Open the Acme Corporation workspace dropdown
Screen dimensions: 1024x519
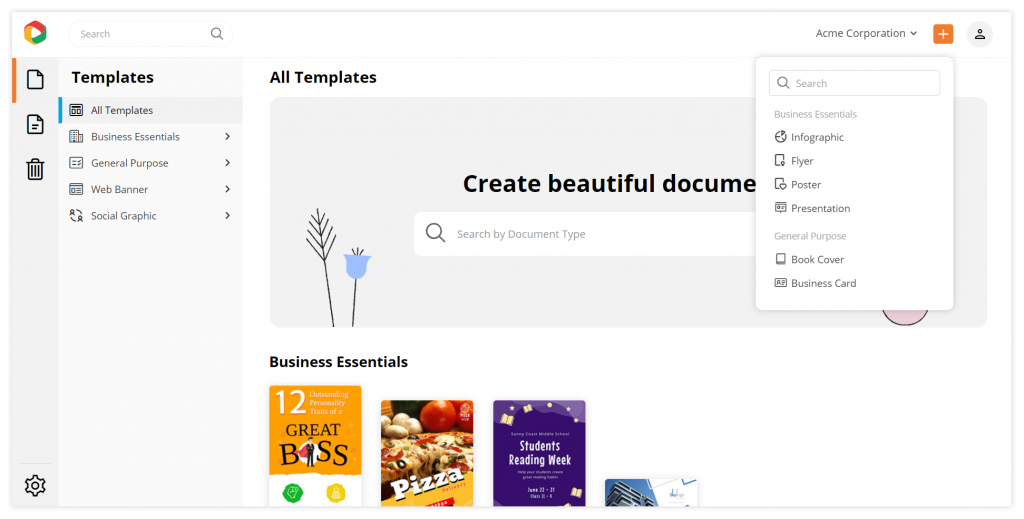[866, 33]
